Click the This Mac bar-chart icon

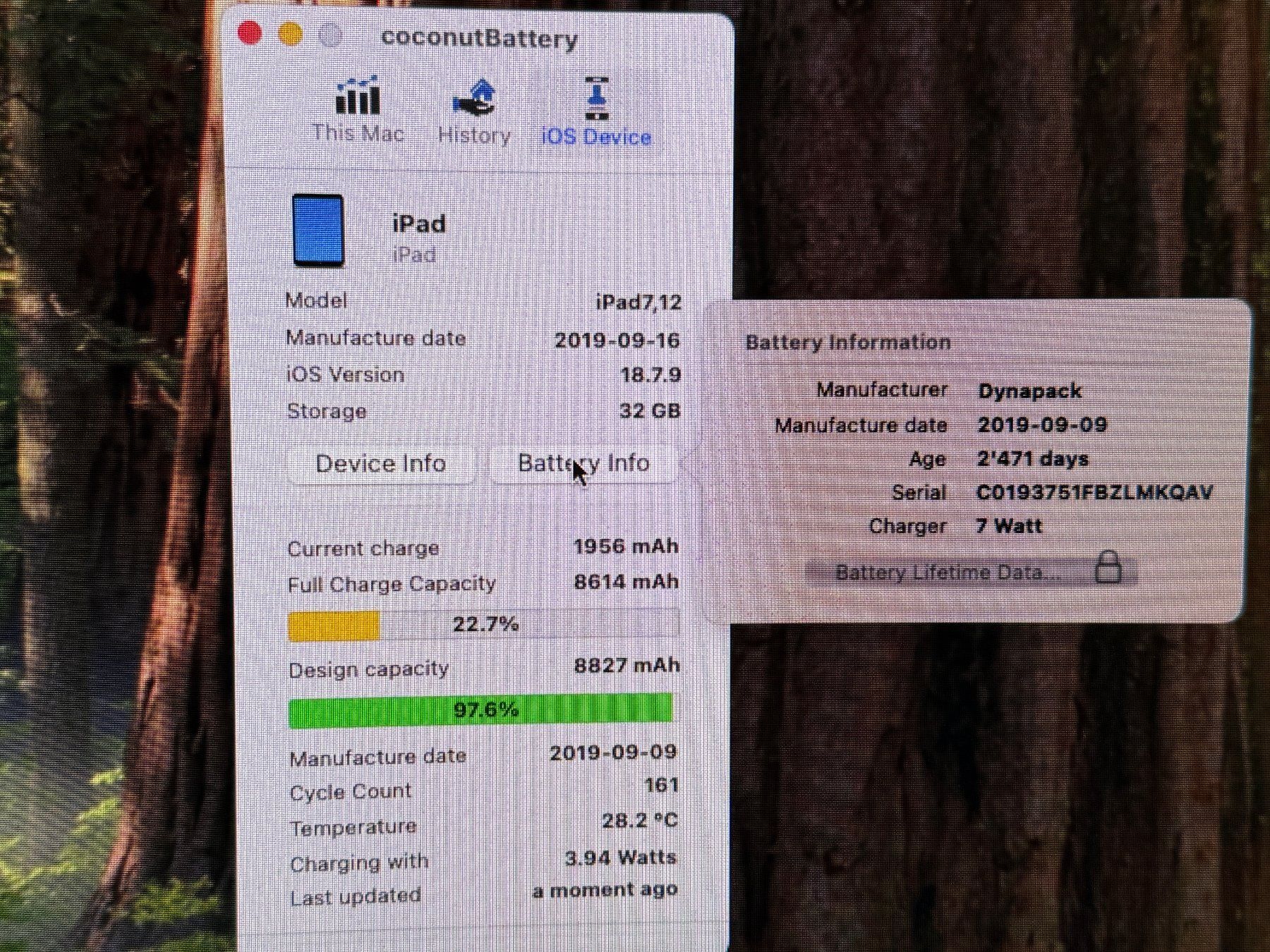click(x=358, y=96)
